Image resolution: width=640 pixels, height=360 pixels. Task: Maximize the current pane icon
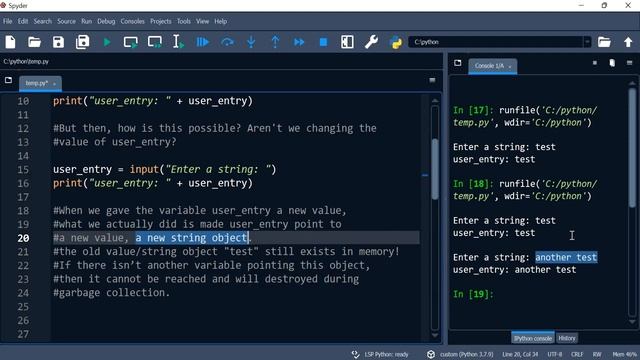[347, 42]
